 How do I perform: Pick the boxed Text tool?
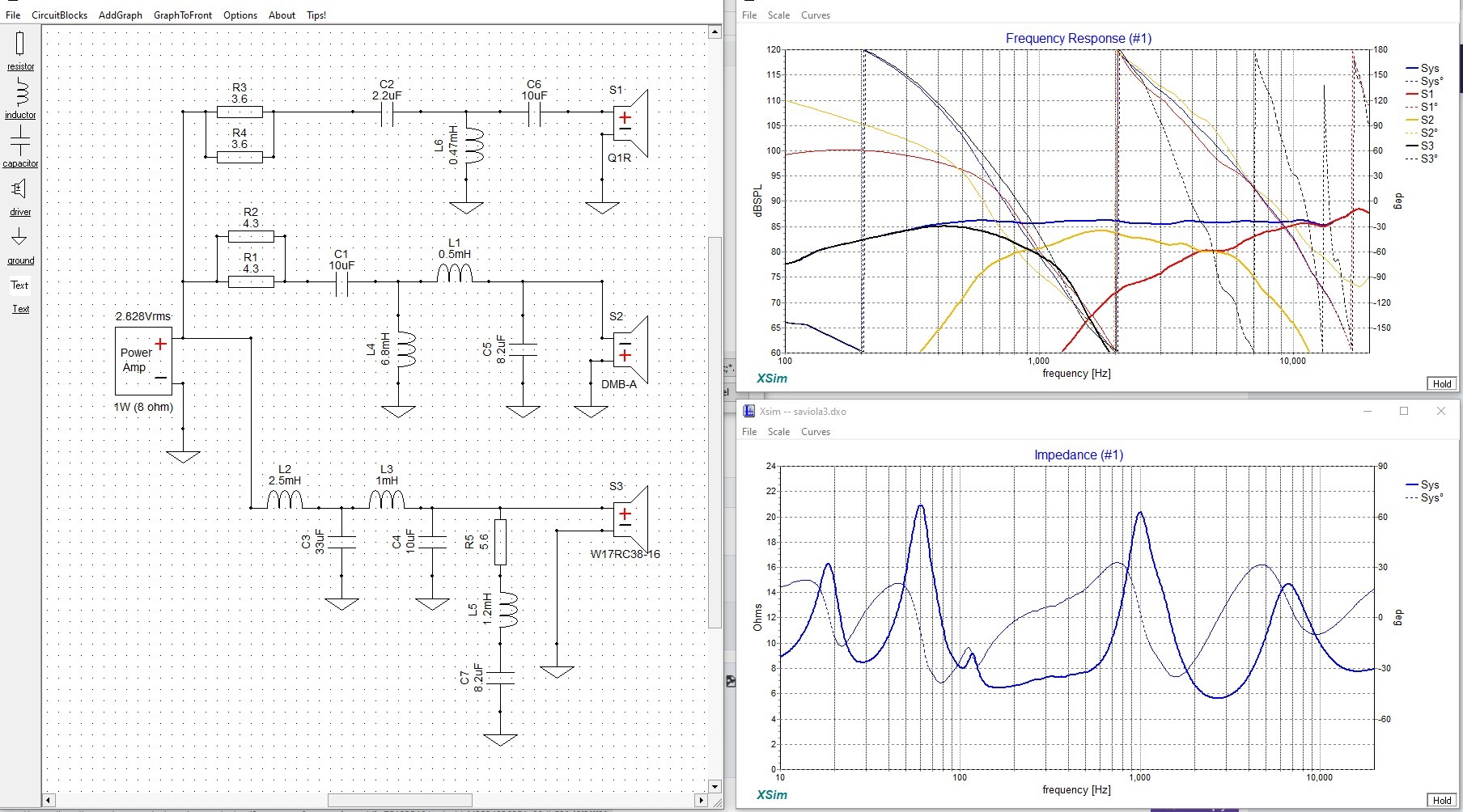point(20,285)
